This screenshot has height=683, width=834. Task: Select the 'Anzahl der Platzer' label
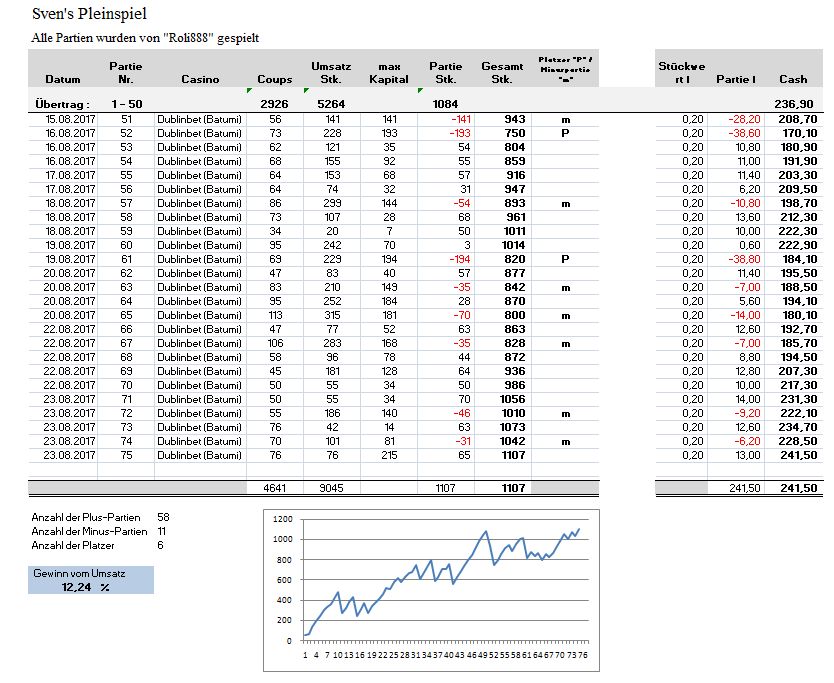pyautogui.click(x=75, y=545)
